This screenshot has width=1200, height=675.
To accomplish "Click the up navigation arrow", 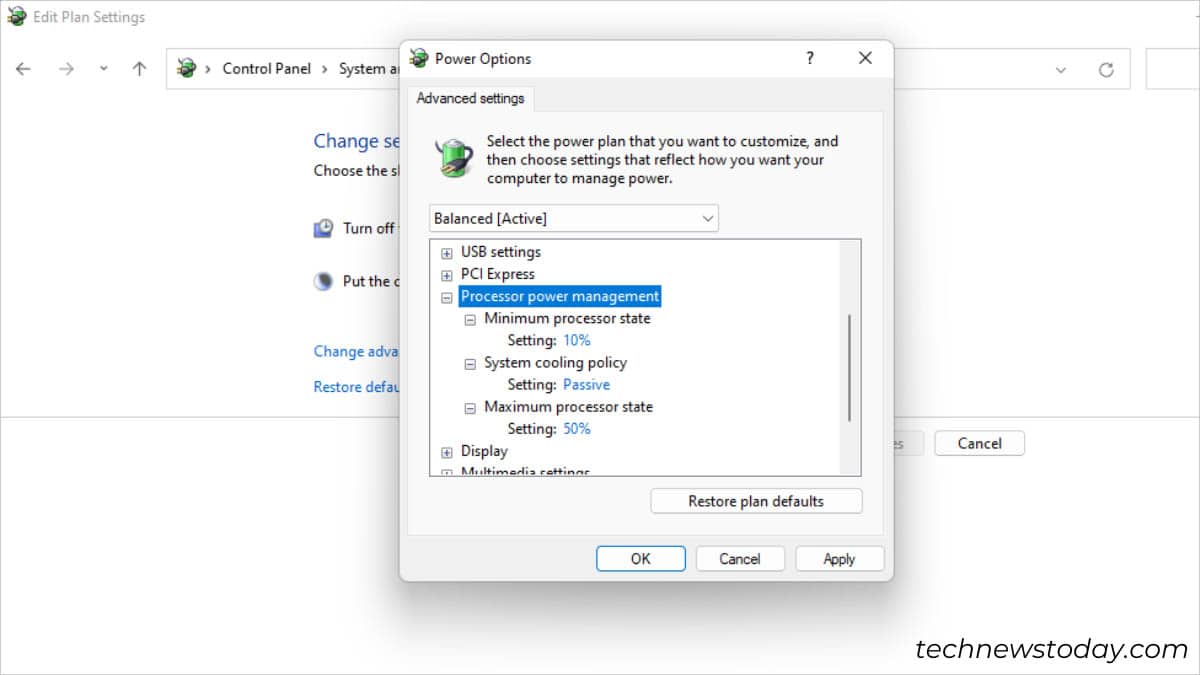I will tap(137, 68).
